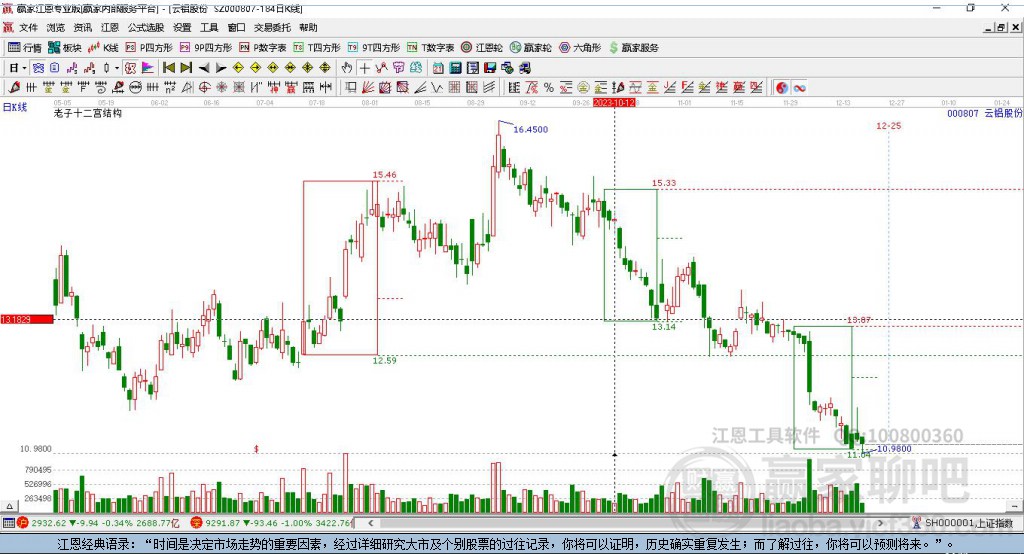
Task: Open the T四方形 tool
Action: click(x=317, y=48)
